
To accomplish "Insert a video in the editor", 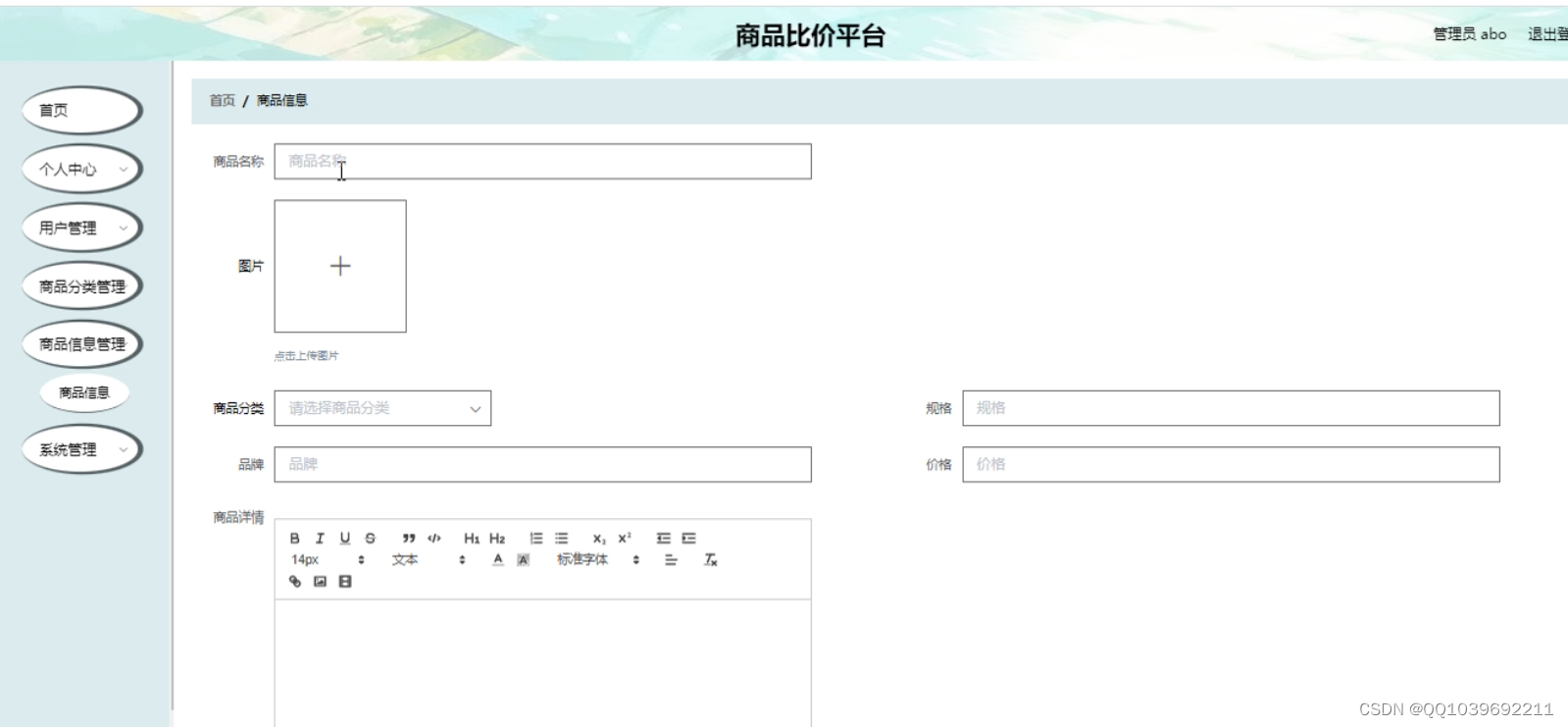I will click(345, 581).
